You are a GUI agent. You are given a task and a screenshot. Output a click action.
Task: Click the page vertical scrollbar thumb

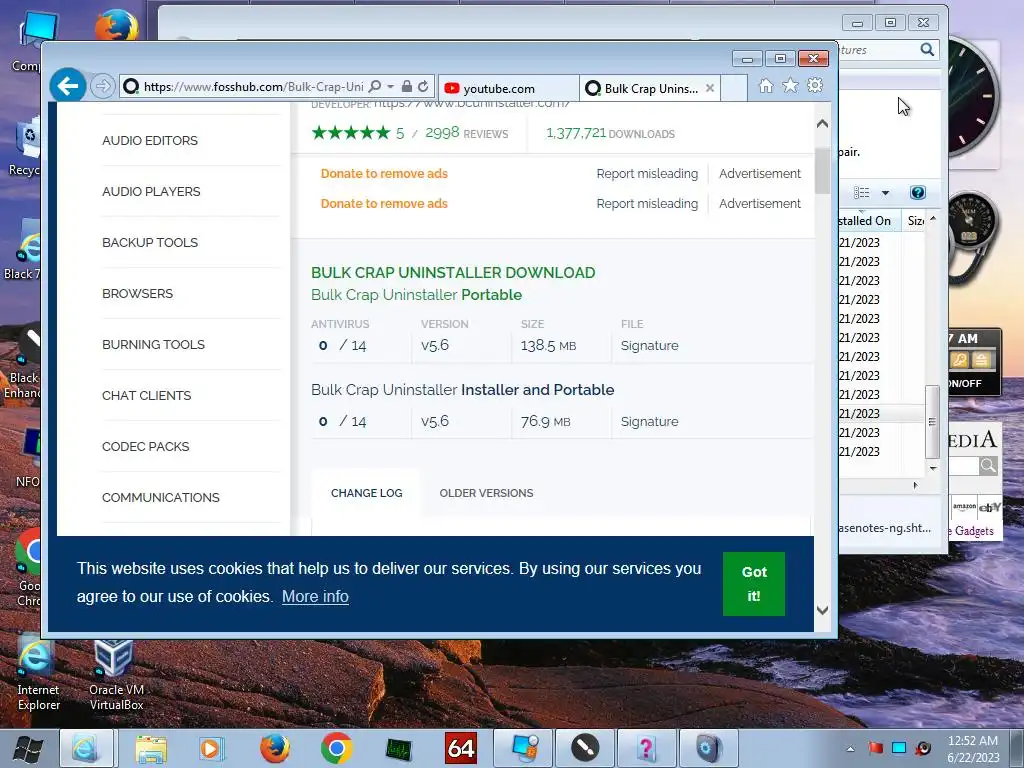822,170
